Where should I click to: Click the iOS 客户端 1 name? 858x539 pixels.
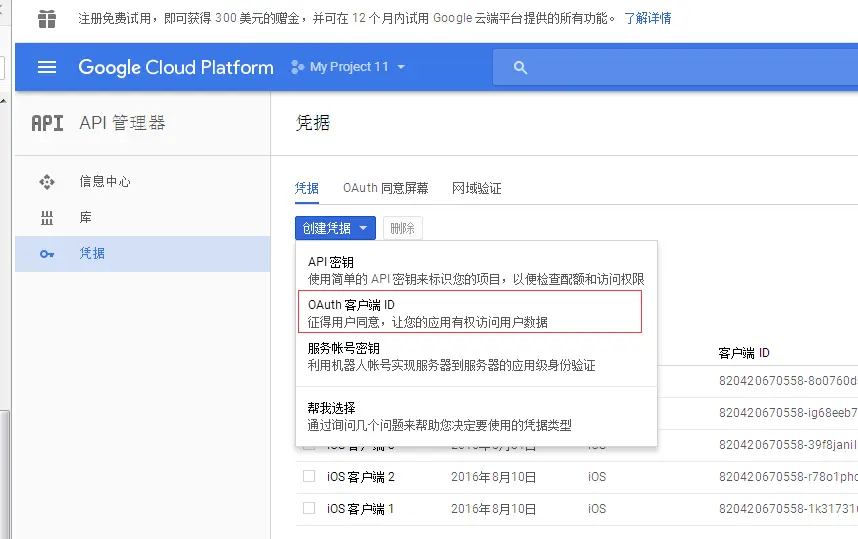[361, 509]
